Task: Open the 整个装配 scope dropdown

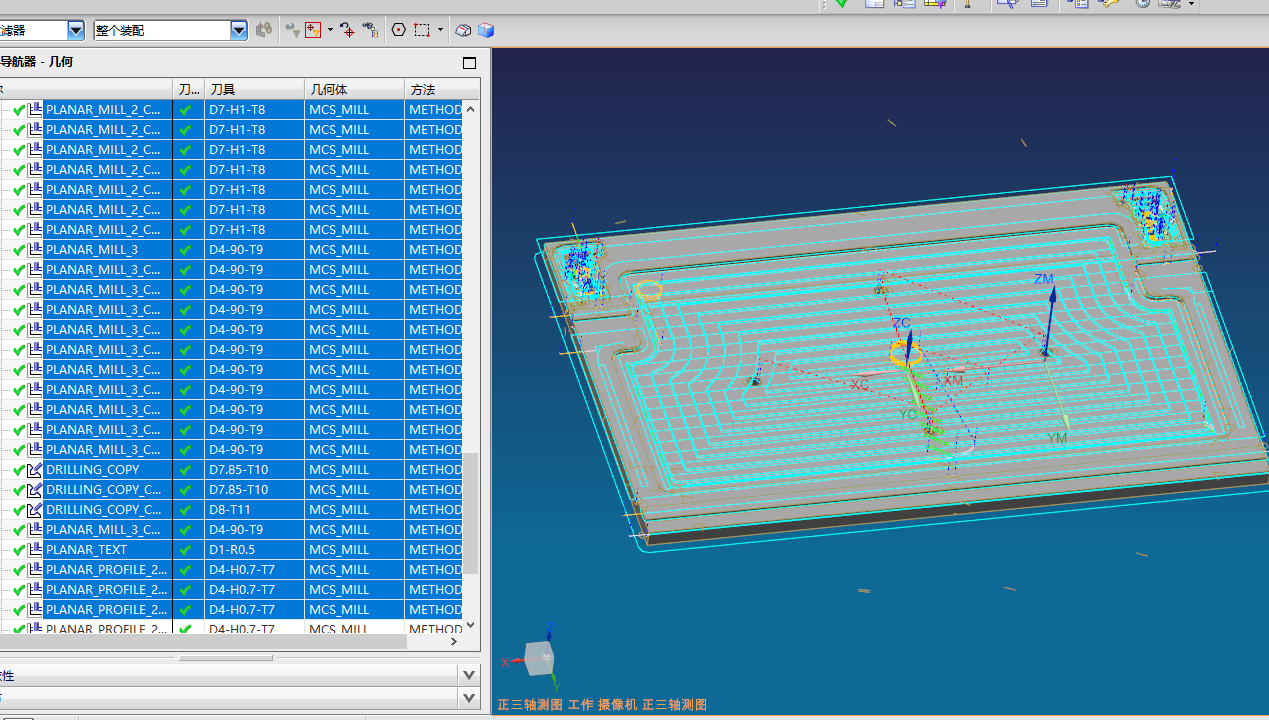Action: (x=238, y=31)
